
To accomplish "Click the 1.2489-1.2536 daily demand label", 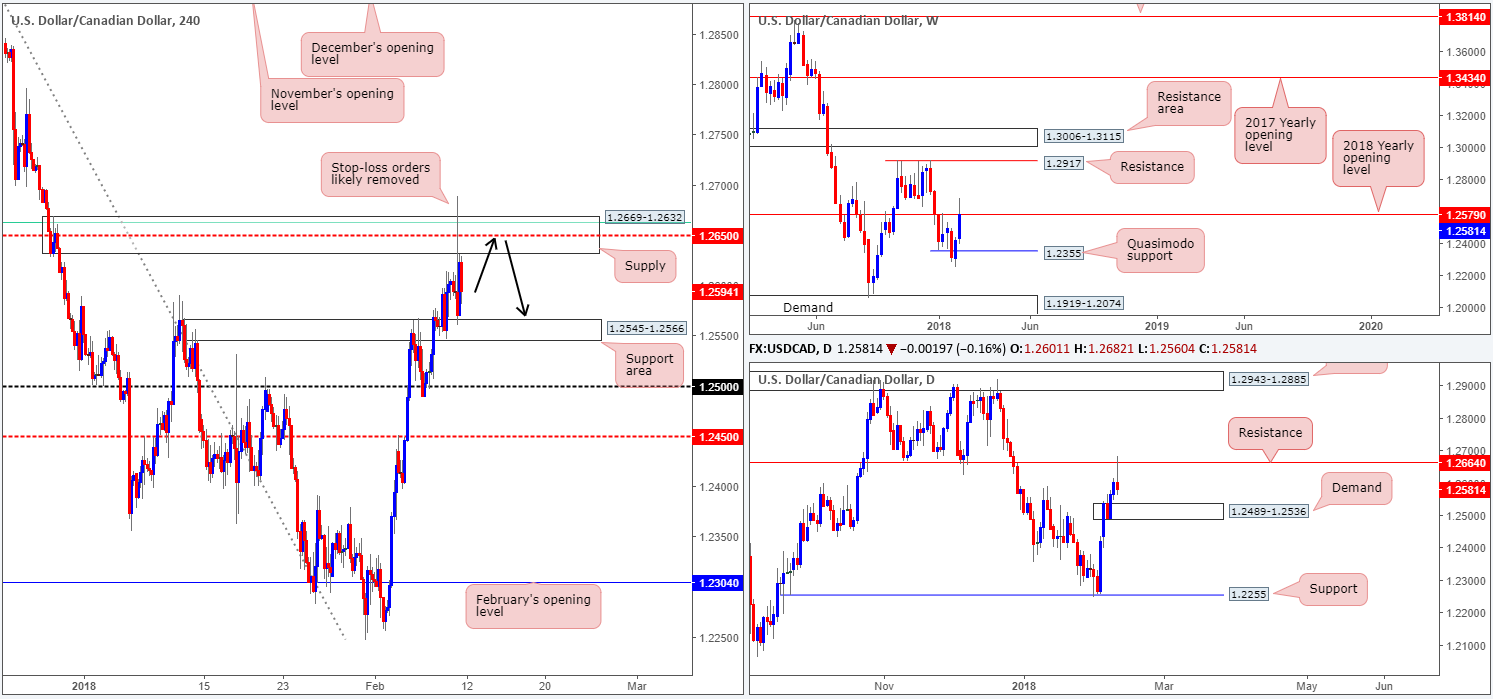I will pos(1264,512).
